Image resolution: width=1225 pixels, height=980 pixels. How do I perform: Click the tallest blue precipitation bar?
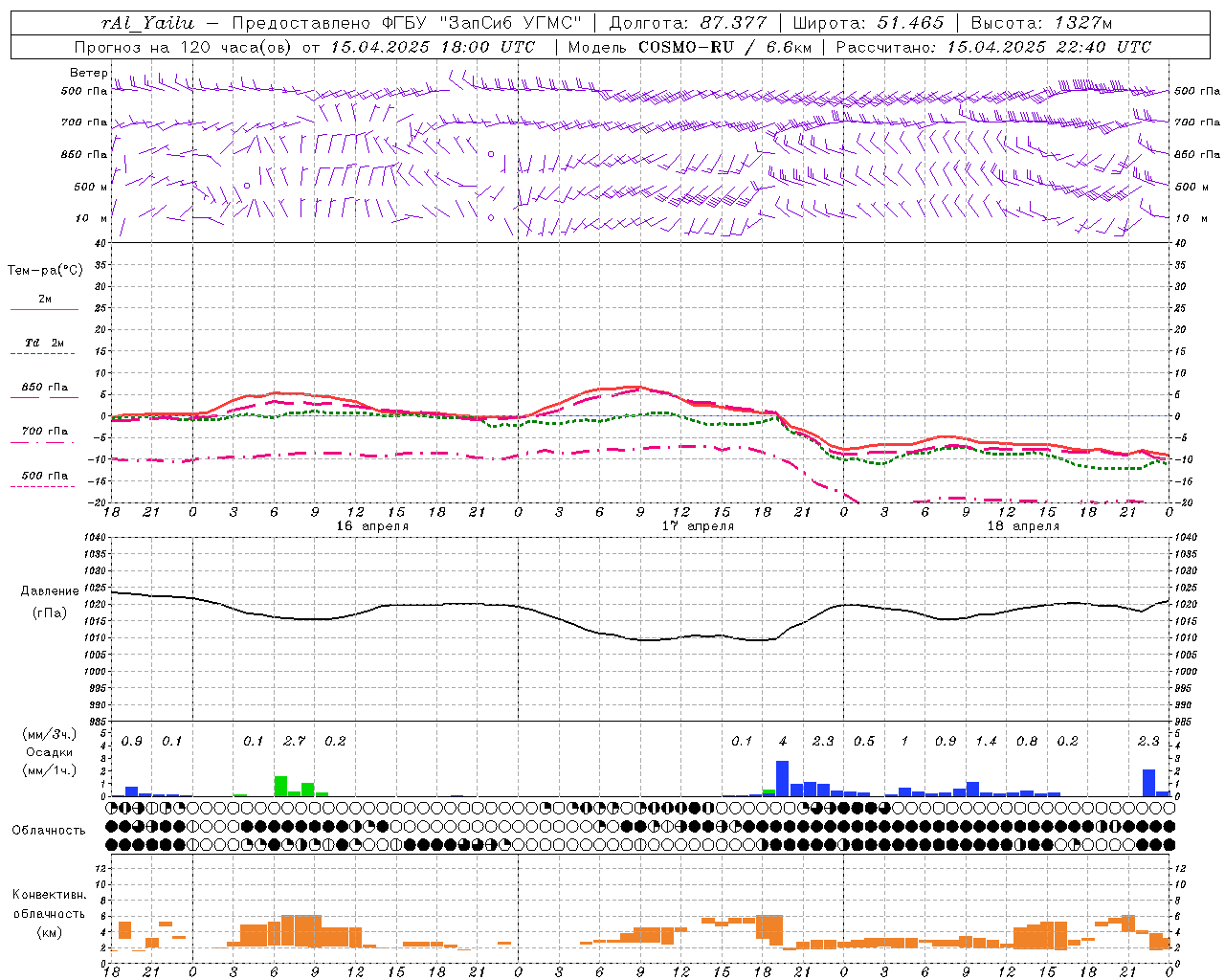(782, 779)
